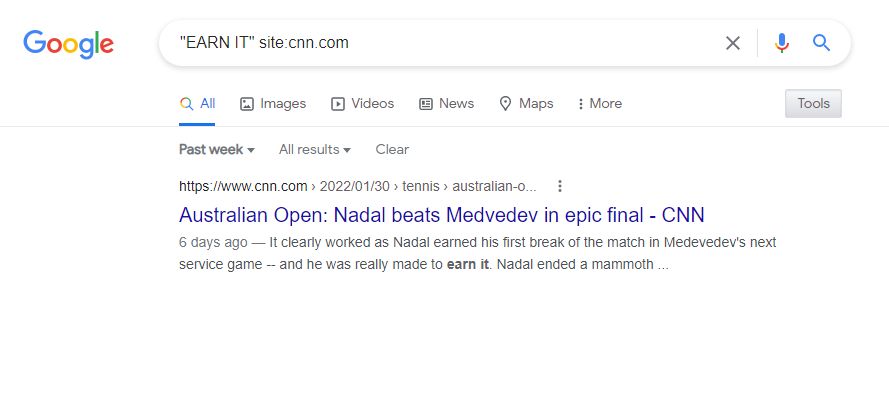Go to Maps tab
This screenshot has width=889, height=393.
(x=526, y=104)
